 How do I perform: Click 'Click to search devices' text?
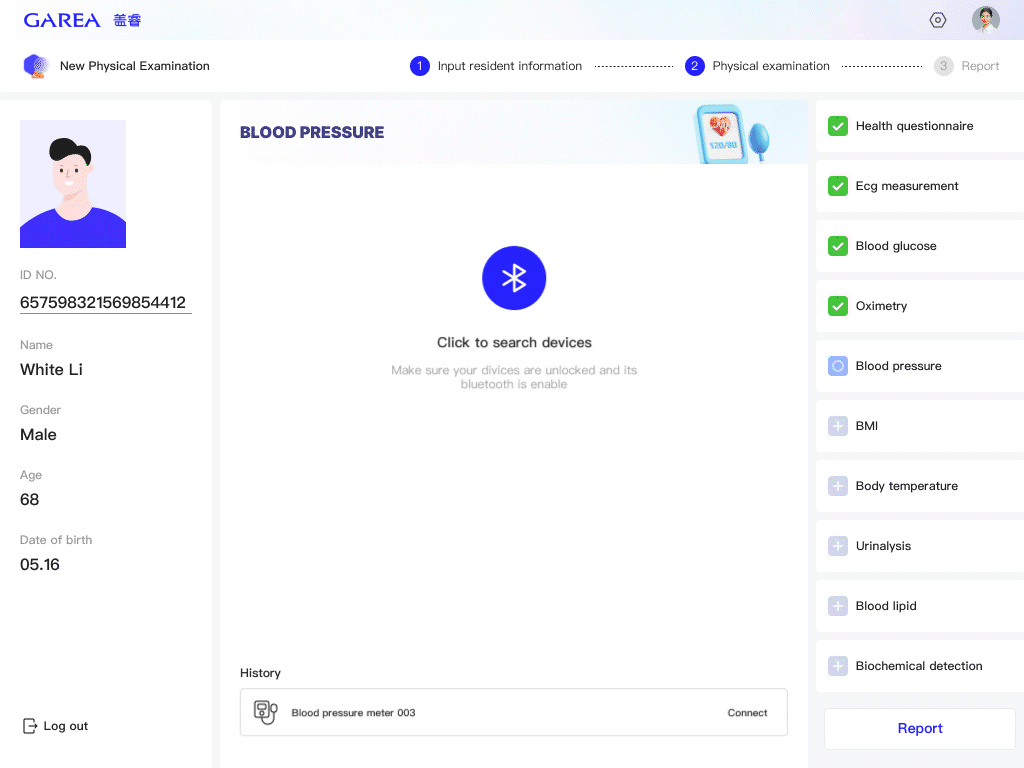[x=514, y=342]
